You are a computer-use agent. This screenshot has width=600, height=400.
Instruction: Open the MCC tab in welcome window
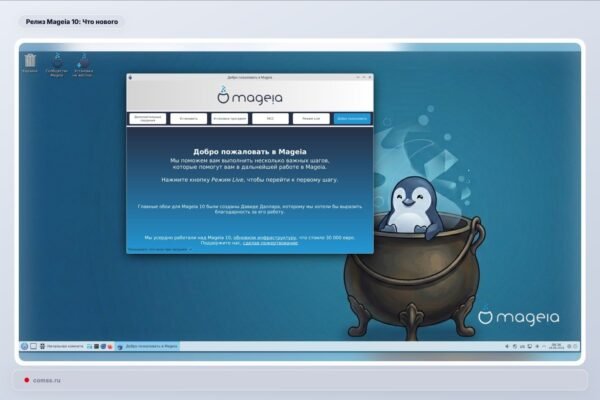[270, 119]
